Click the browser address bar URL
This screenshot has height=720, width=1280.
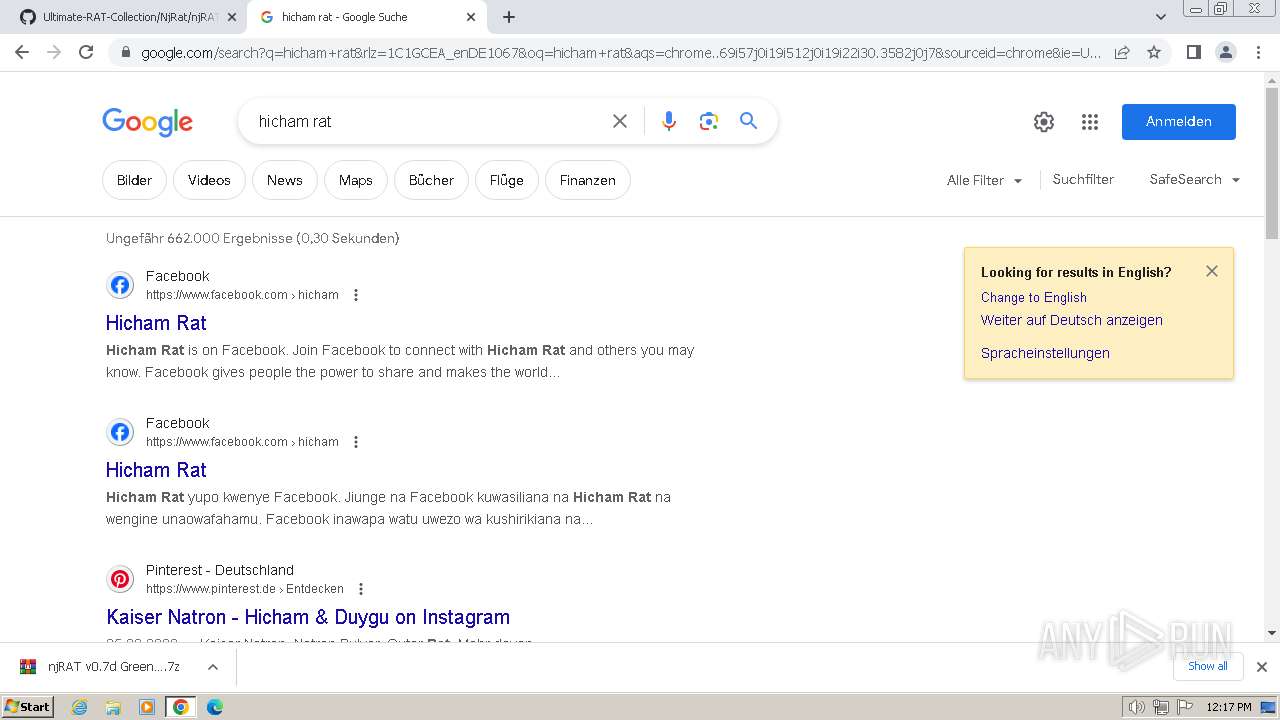[x=620, y=52]
